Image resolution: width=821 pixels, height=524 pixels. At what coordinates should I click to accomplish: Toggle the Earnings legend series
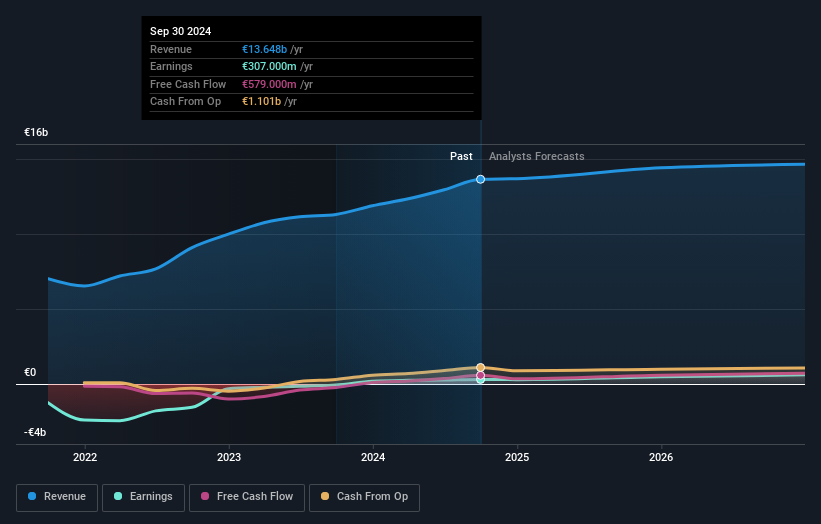[x=143, y=497]
